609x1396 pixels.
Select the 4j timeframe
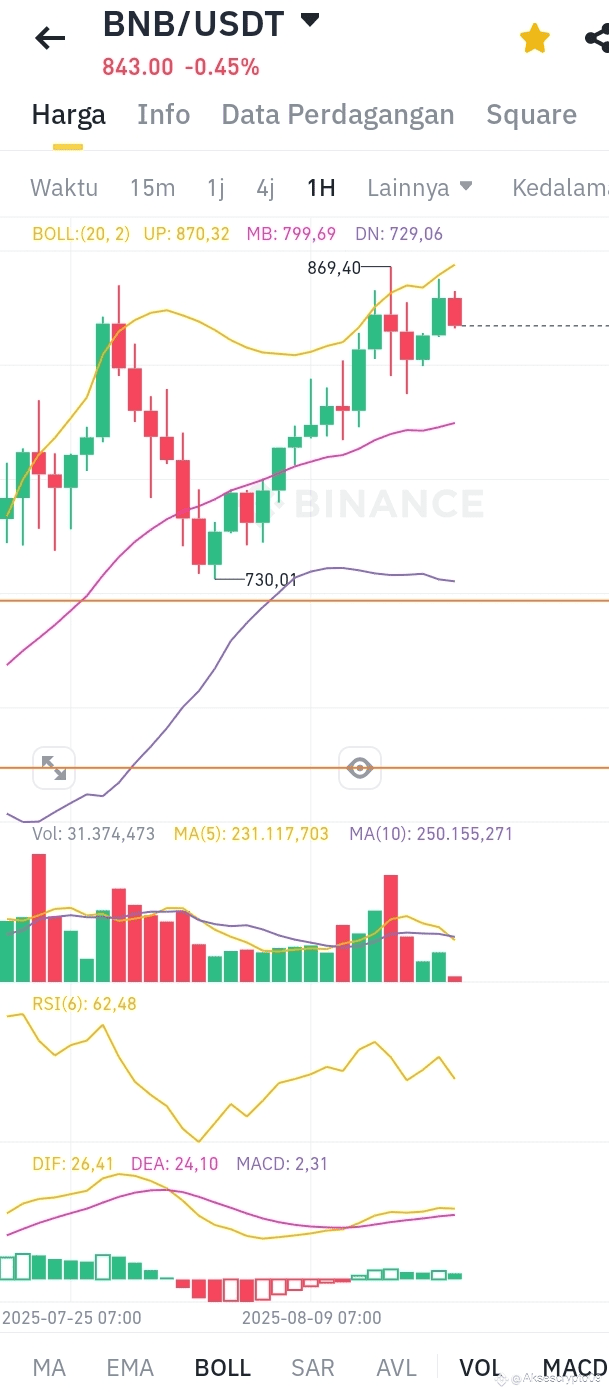point(265,187)
